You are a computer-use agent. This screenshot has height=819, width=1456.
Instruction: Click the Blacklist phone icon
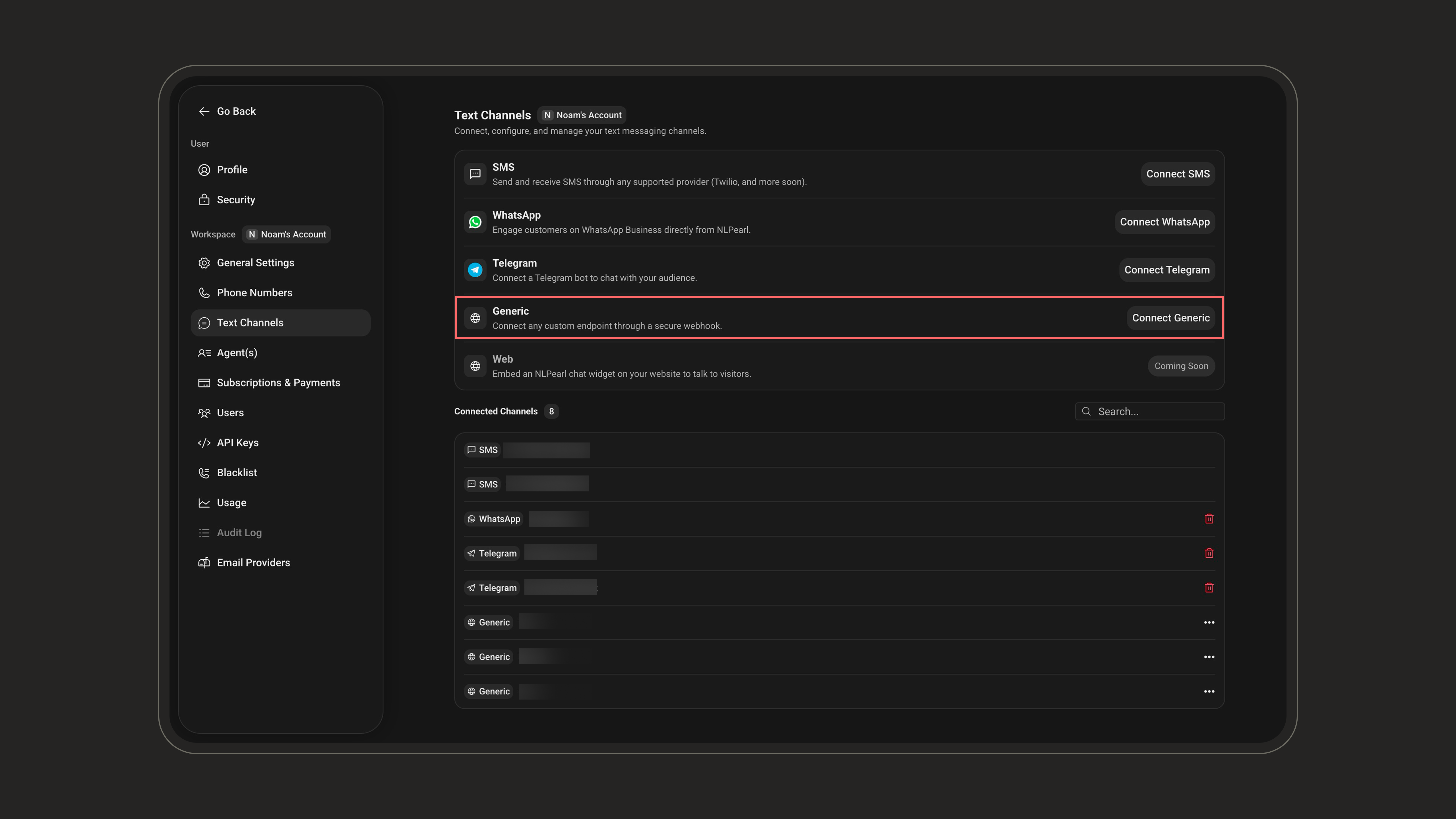[204, 473]
